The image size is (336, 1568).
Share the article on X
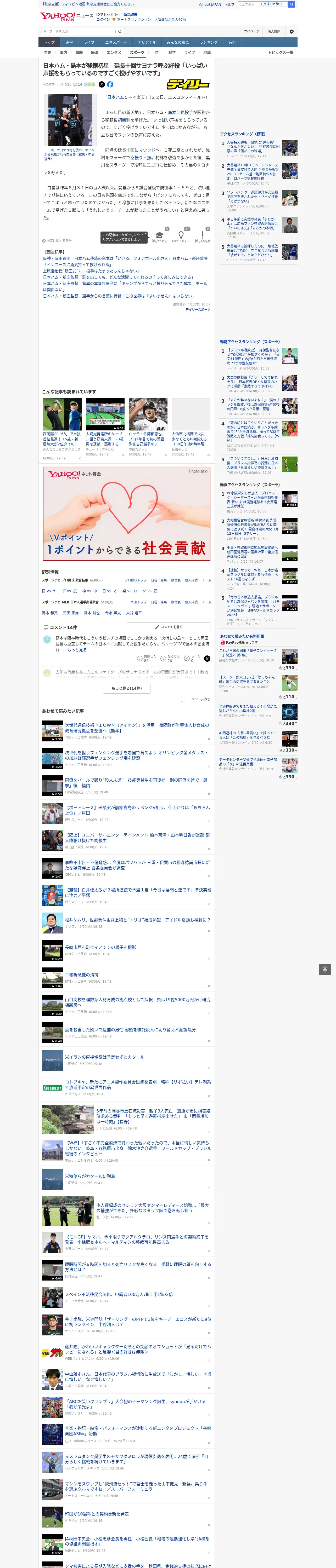coord(102,85)
